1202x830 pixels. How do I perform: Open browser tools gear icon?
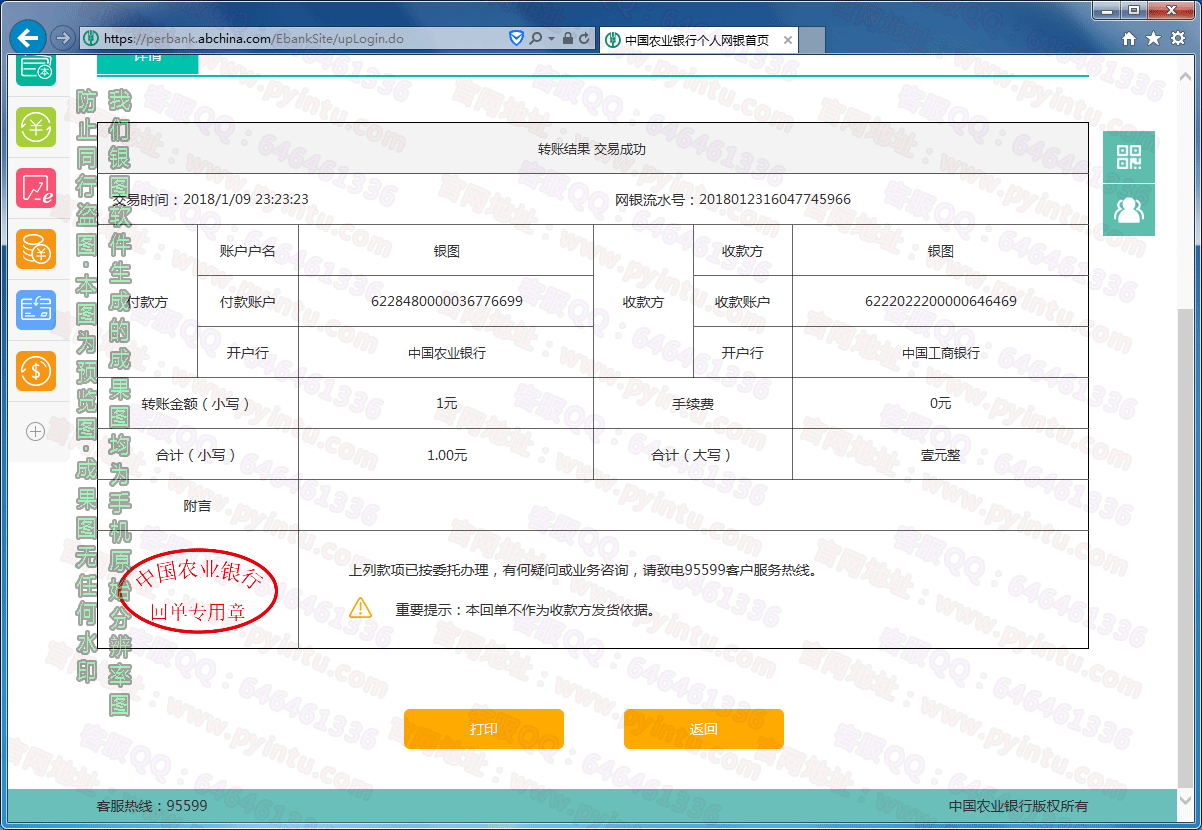pos(1177,39)
